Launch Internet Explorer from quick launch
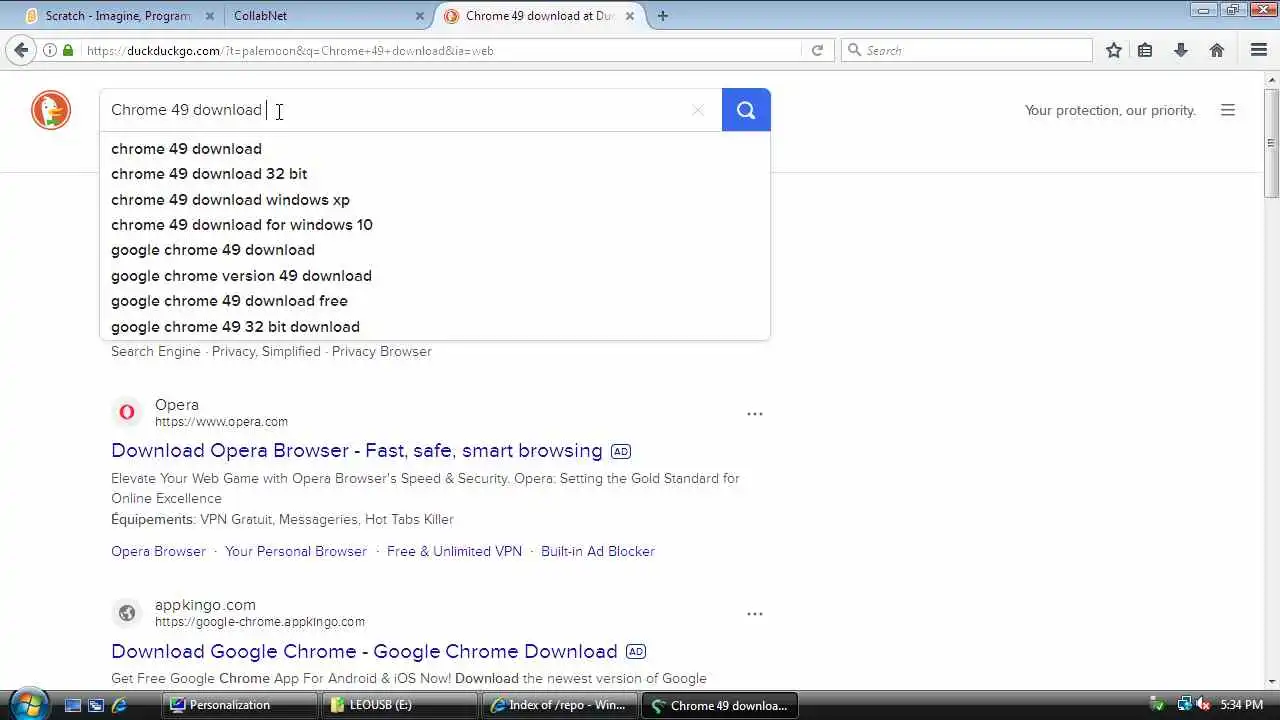Screen dimensions: 1280x720 point(120,705)
